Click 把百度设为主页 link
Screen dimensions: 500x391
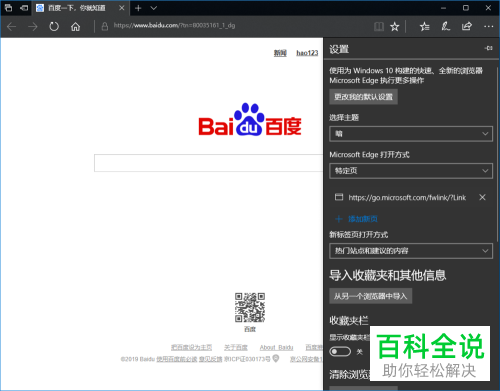(x=191, y=347)
